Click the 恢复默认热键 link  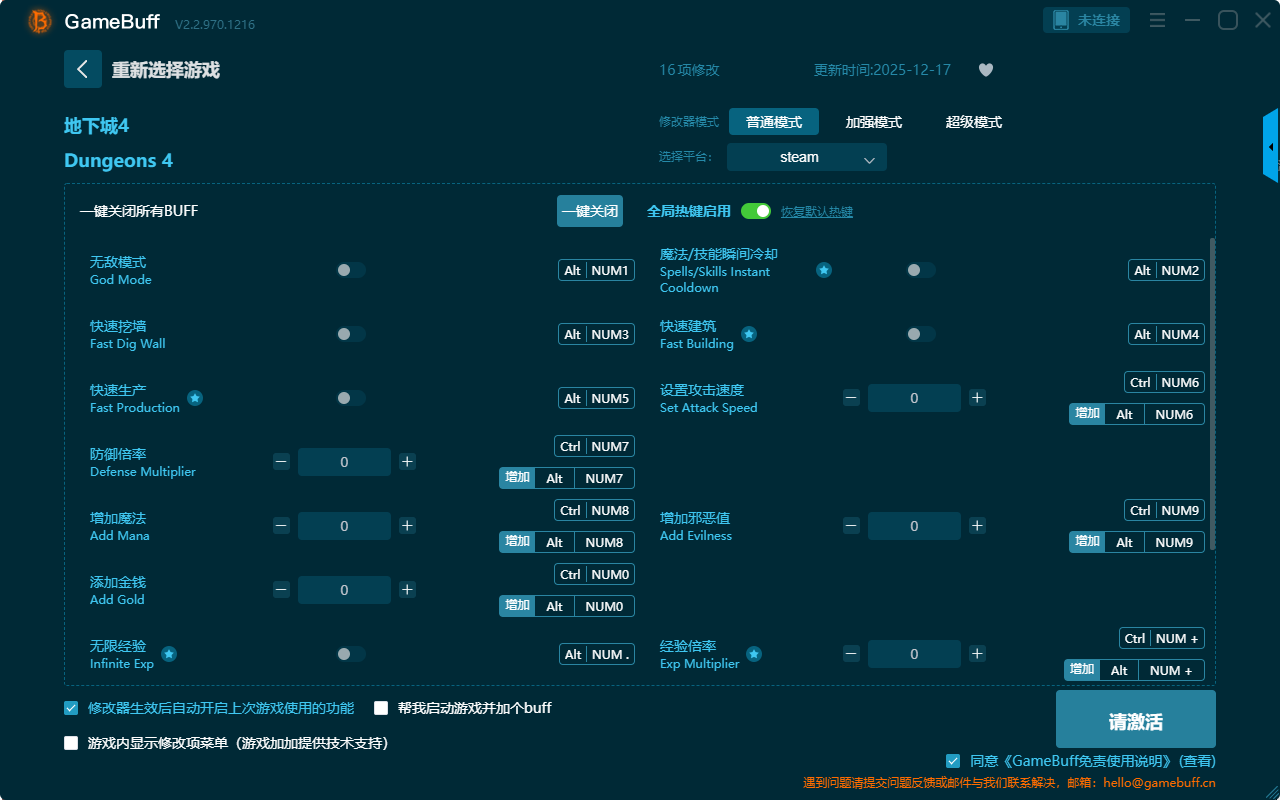816,212
